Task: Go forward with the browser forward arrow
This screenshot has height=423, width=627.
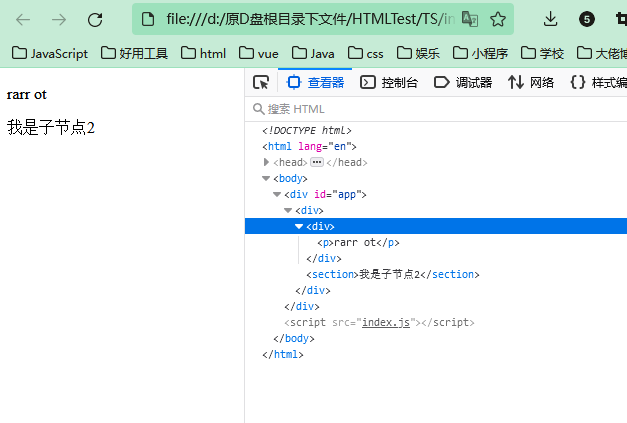Action: [x=59, y=19]
